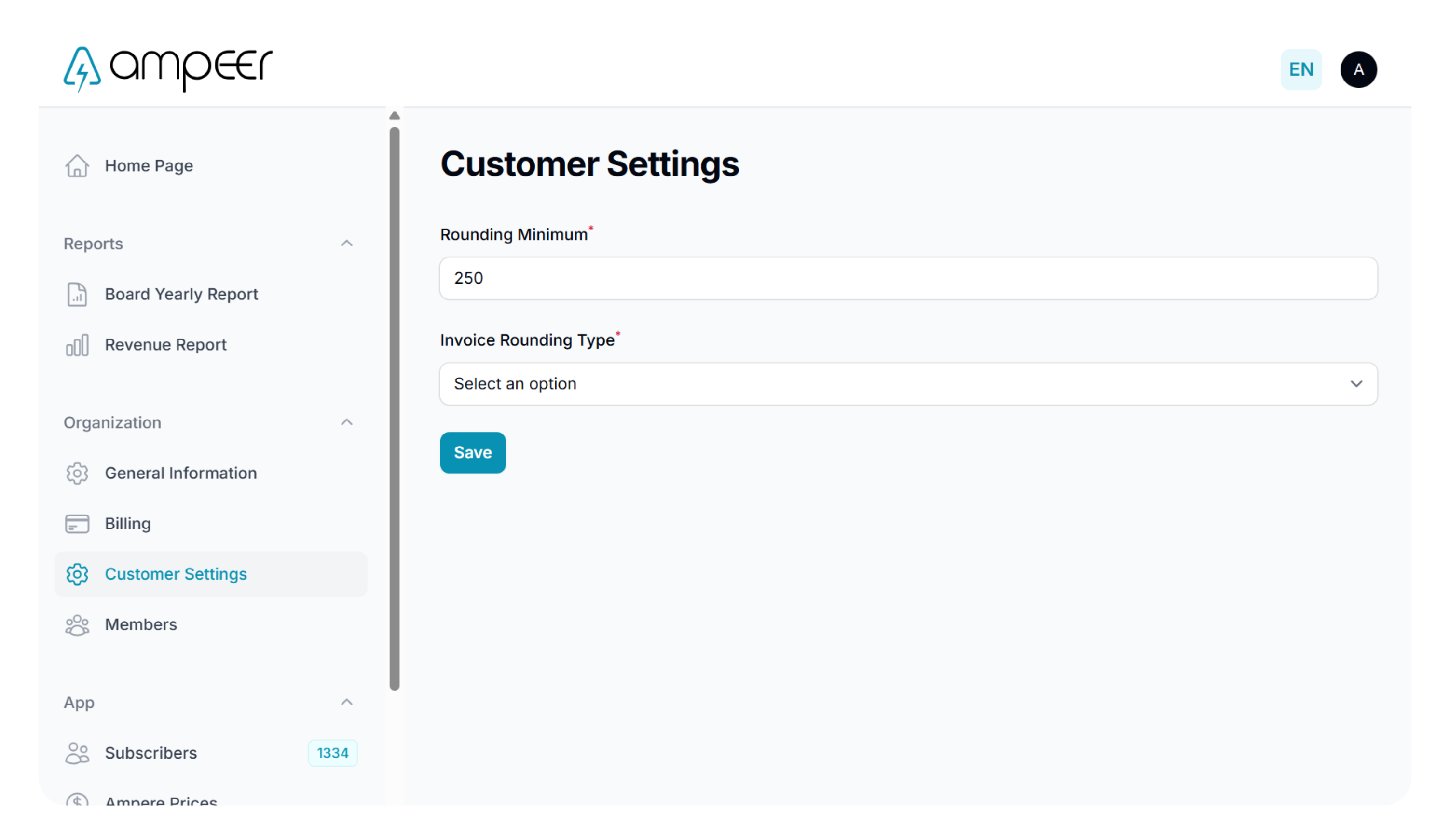This screenshot has width=1450, height=840.
Task: Click the Revenue Report bar chart icon
Action: tap(77, 345)
